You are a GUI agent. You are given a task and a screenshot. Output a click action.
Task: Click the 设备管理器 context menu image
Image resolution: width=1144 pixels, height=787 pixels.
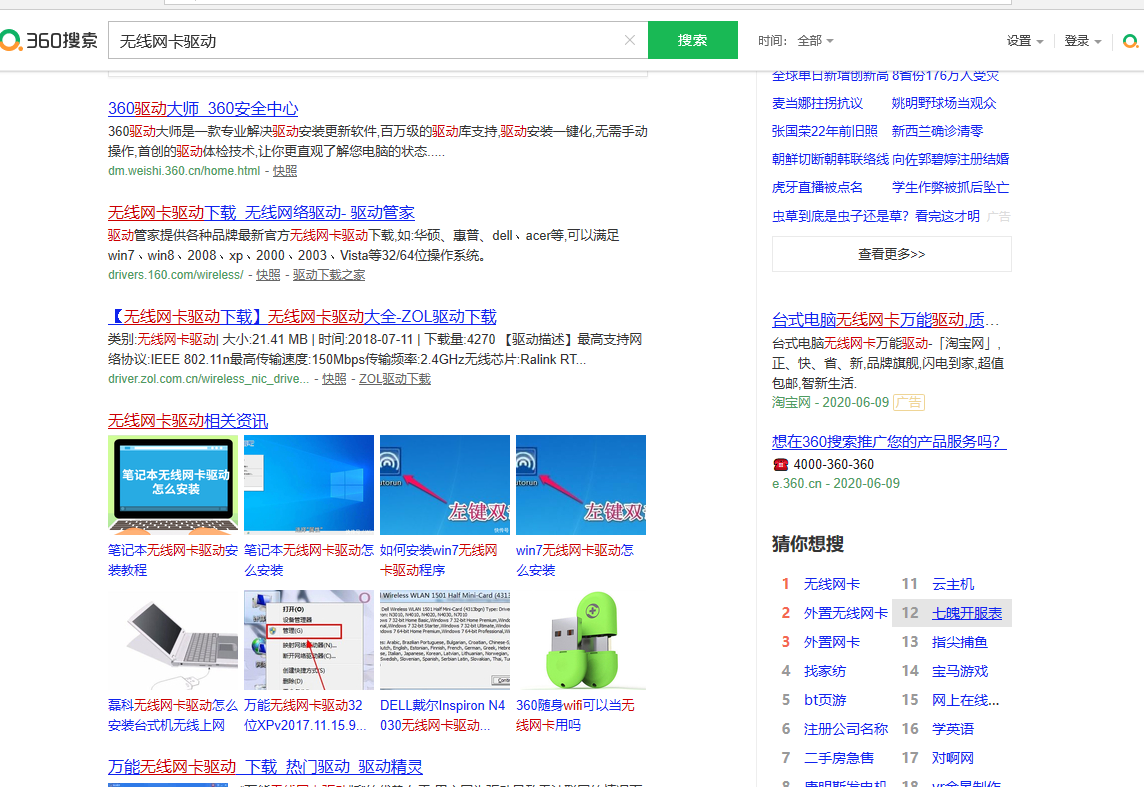(308, 640)
